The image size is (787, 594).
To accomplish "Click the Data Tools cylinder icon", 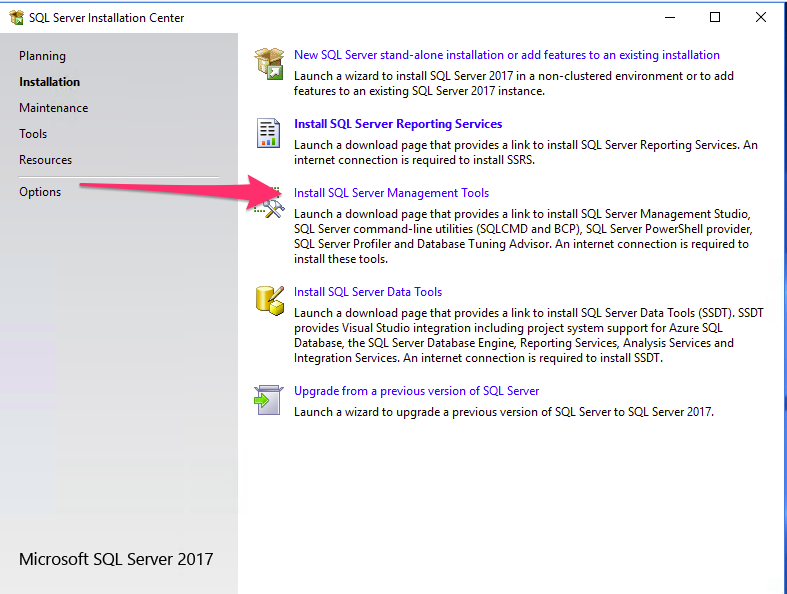I will coord(270,301).
